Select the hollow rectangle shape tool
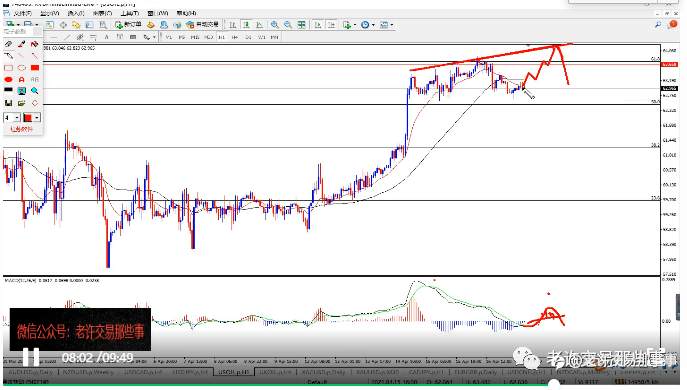Viewport: 687px width, 390px height. coord(8,67)
